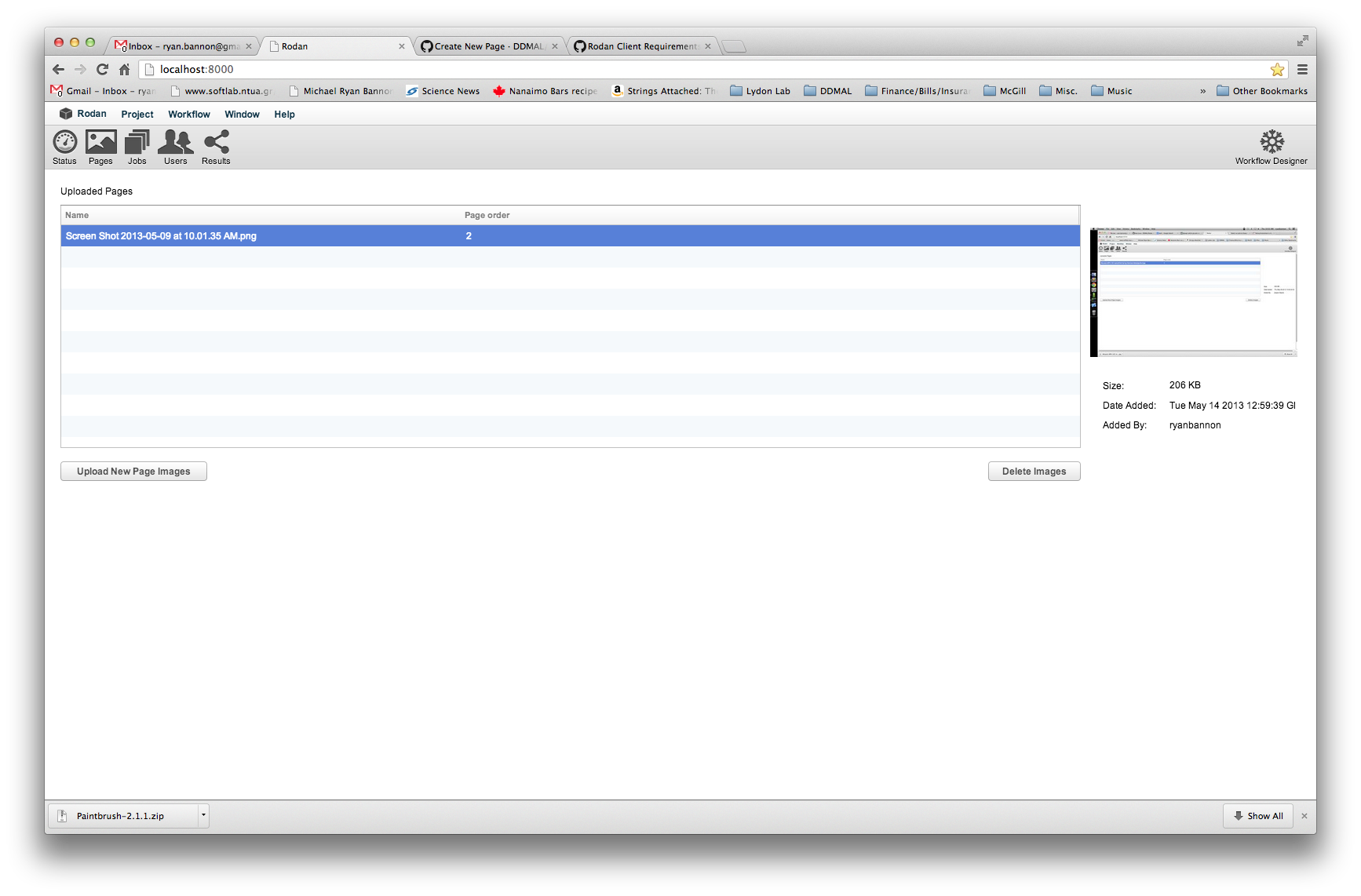Click the page preview thumbnail
Screen dimensions: 1361x896
(1193, 292)
